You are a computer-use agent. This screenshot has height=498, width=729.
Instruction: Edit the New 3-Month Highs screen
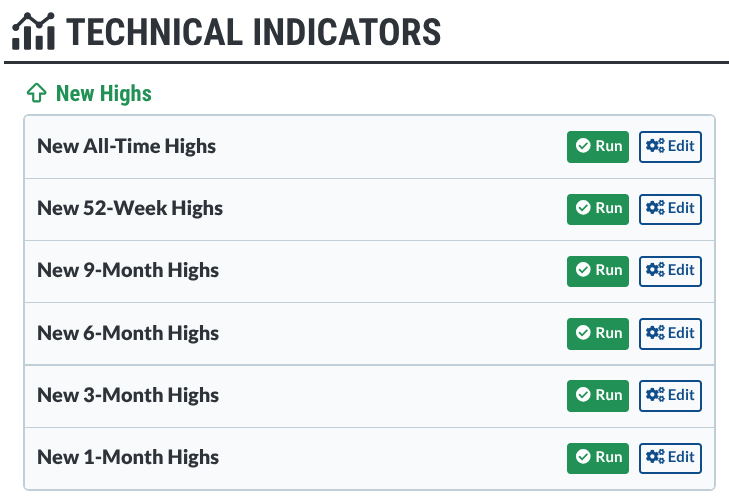point(670,395)
